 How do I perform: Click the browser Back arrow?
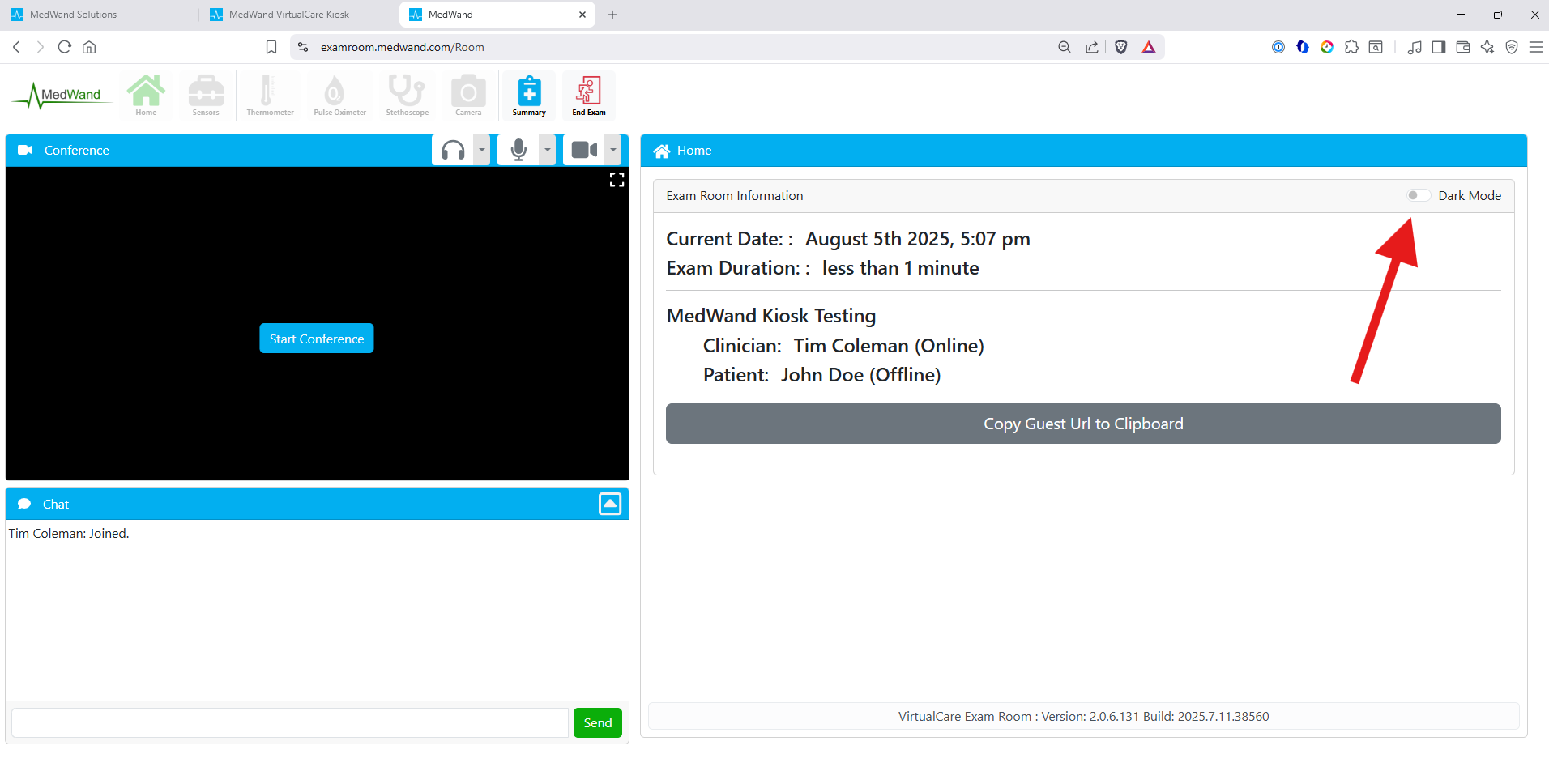(16, 47)
